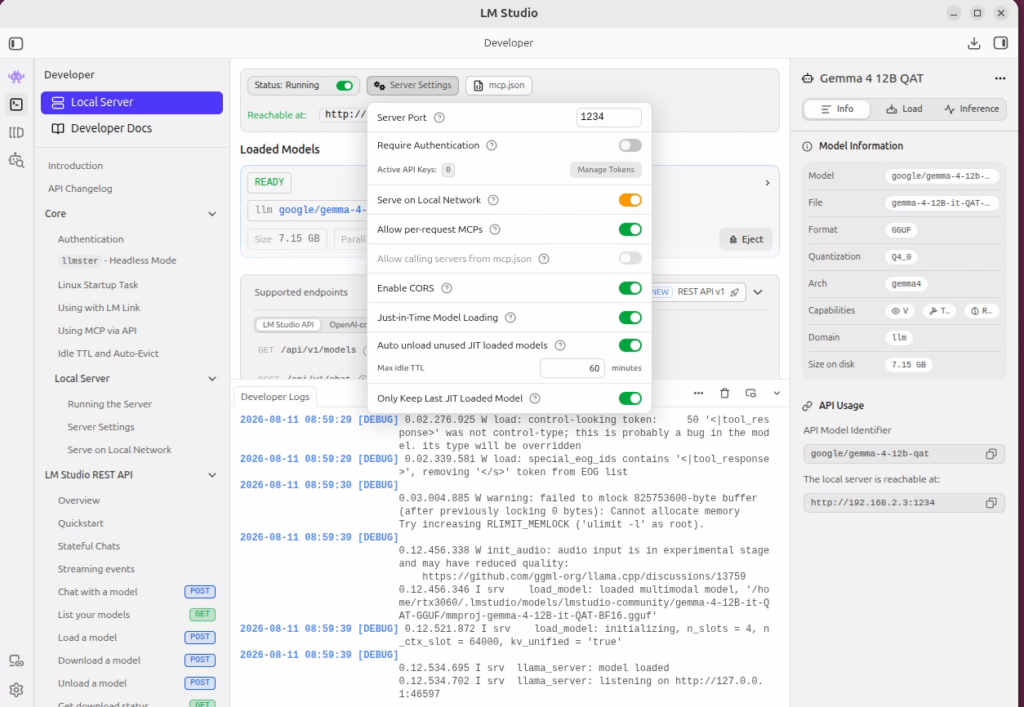Turn off Just-in-Time Model Loading
Viewport: 1024px width, 707px height.
click(x=630, y=318)
